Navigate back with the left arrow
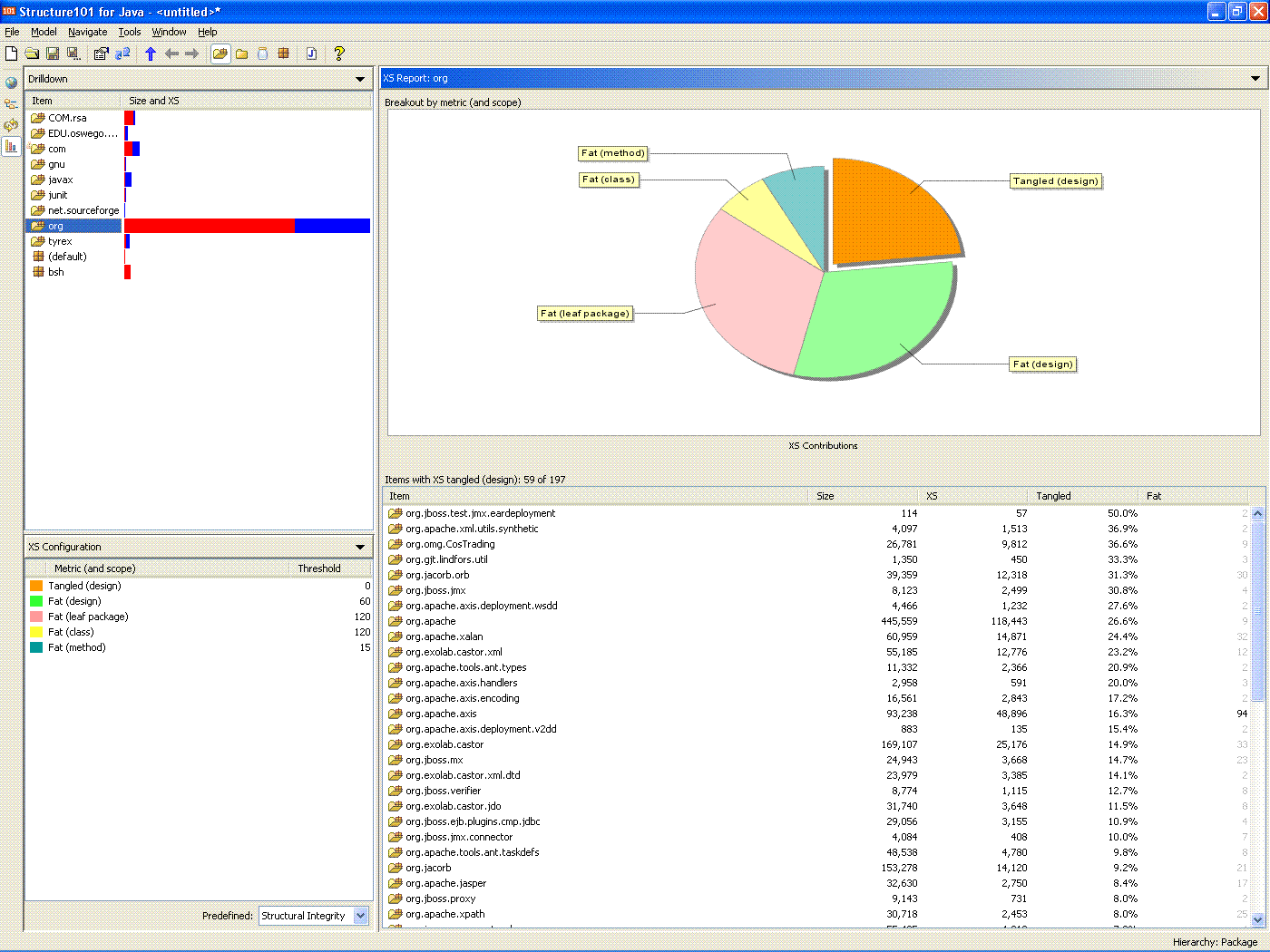The image size is (1270, 952). pos(171,53)
